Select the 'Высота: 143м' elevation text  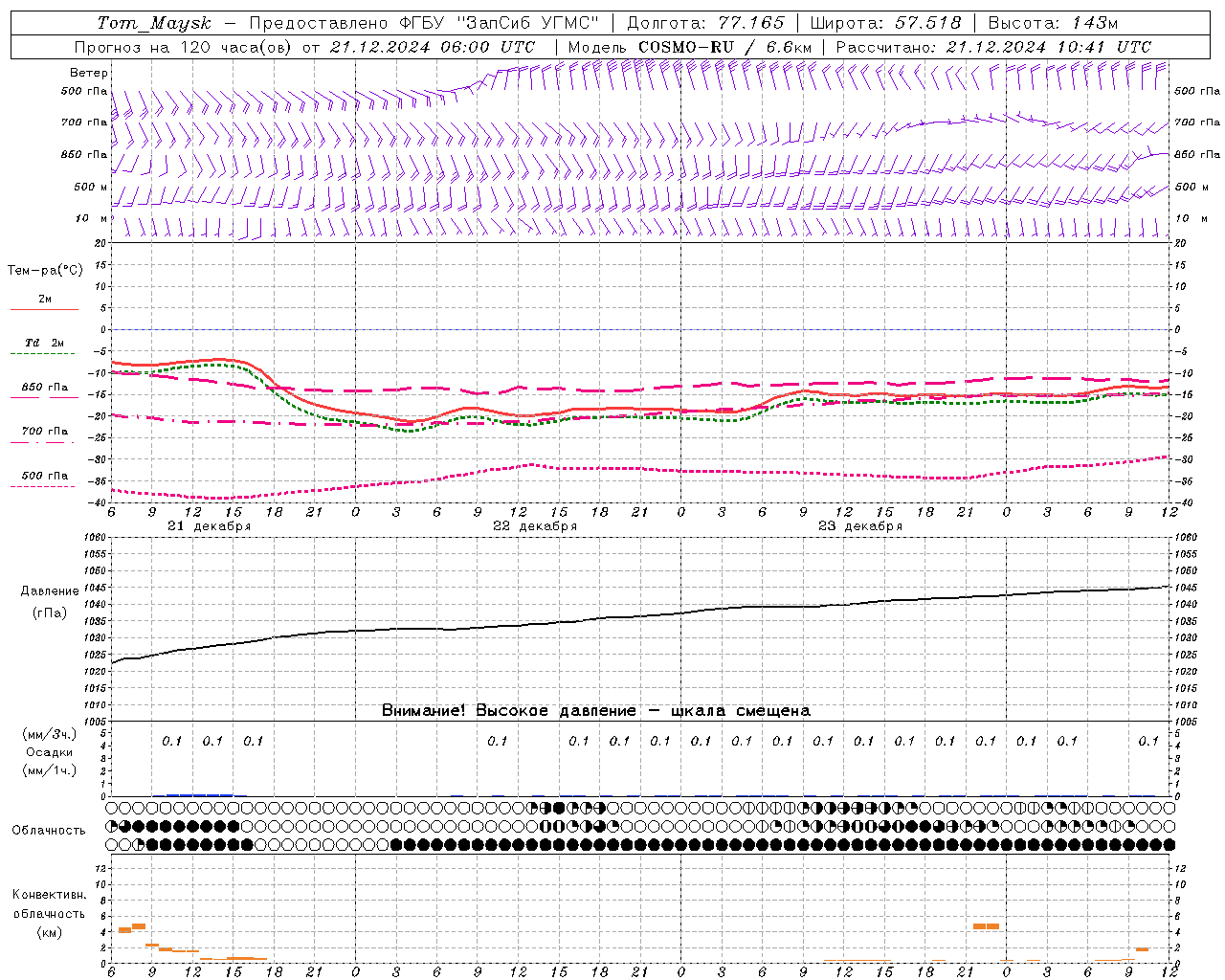point(1053,23)
